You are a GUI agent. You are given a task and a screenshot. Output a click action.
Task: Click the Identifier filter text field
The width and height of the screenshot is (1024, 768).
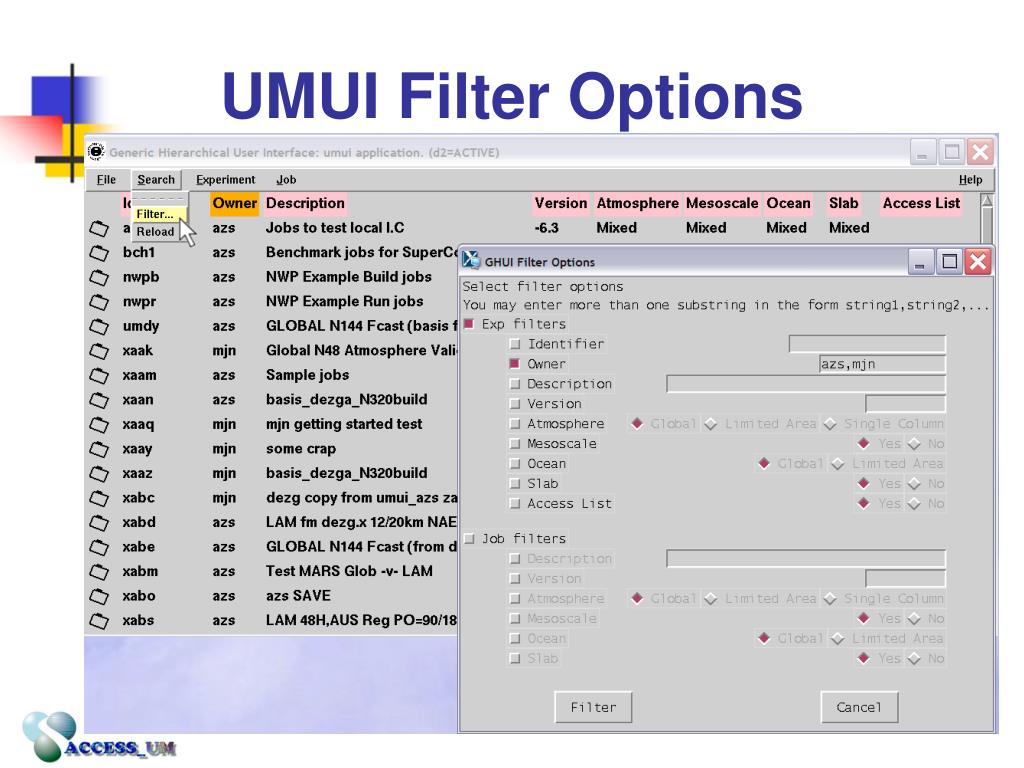(x=867, y=344)
